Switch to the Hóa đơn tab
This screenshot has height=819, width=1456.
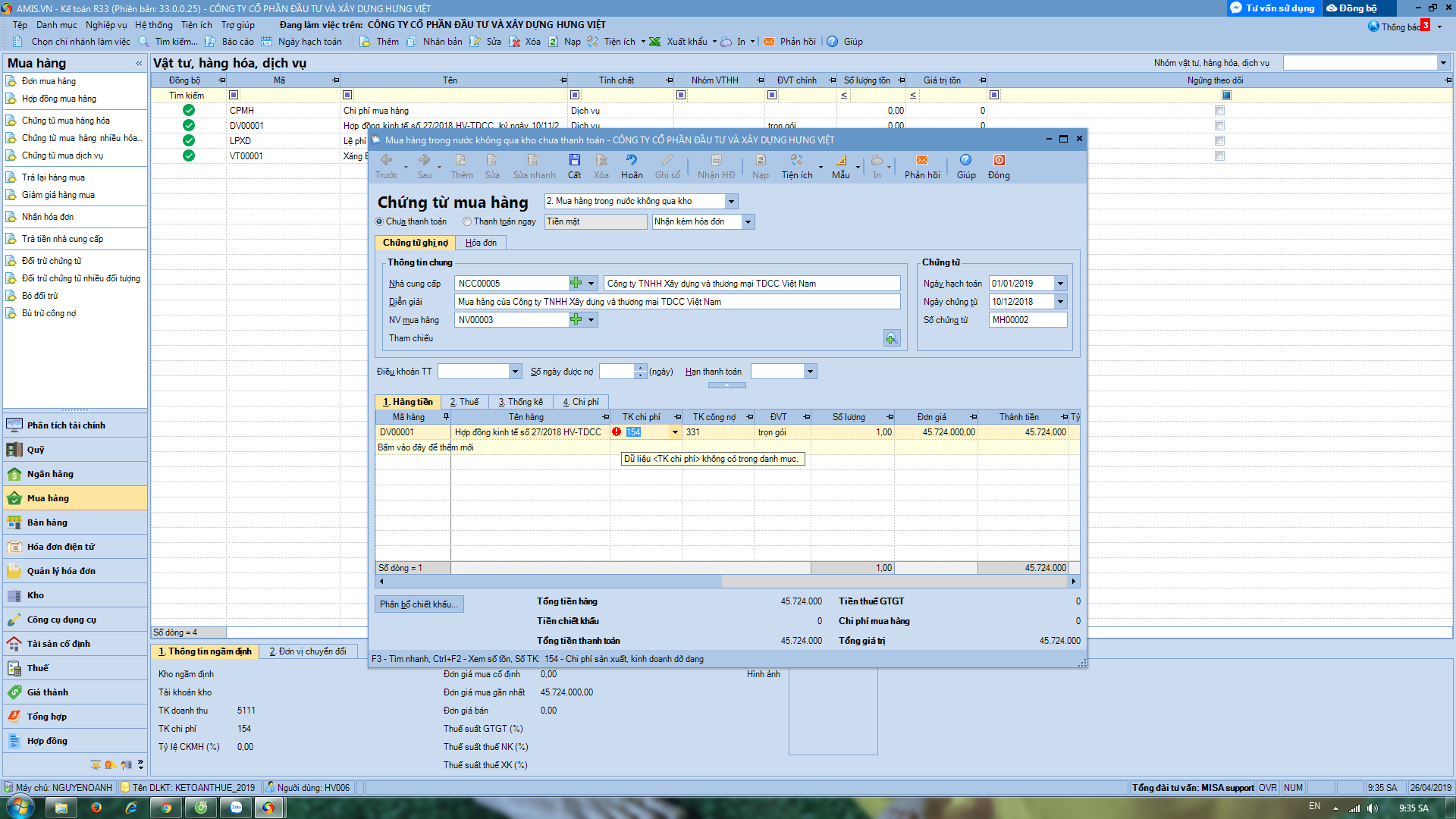point(481,243)
